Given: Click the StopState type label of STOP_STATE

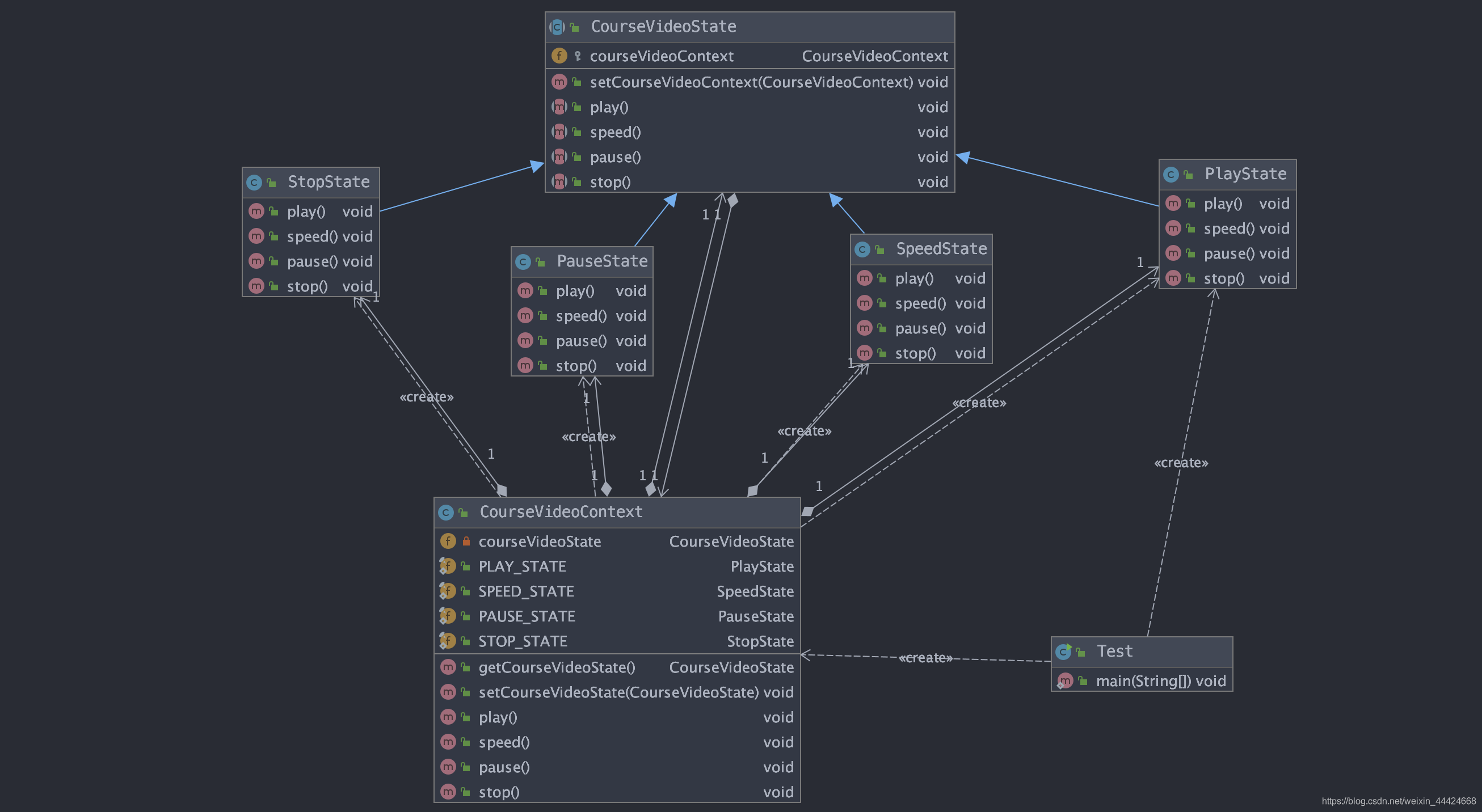Looking at the screenshot, I should pyautogui.click(x=760, y=641).
